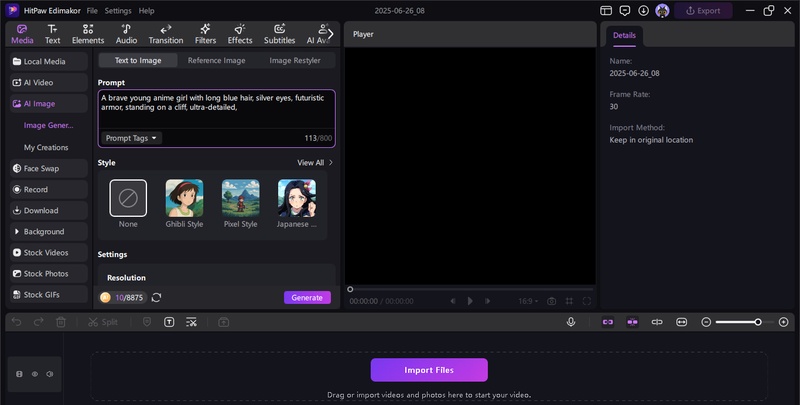800x405 pixels.
Task: Select AI Video in sidebar
Action: click(x=49, y=82)
